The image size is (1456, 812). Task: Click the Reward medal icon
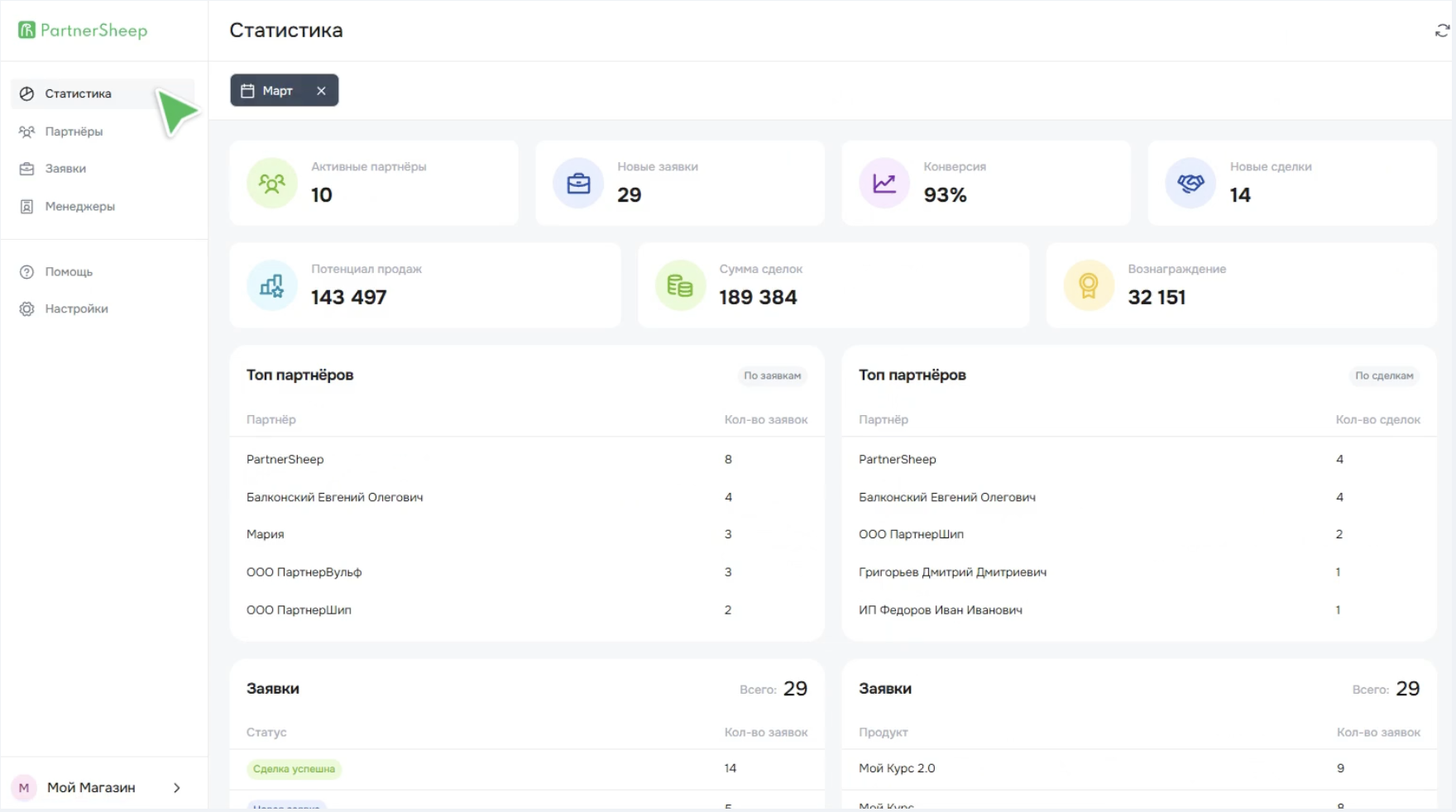point(1088,285)
